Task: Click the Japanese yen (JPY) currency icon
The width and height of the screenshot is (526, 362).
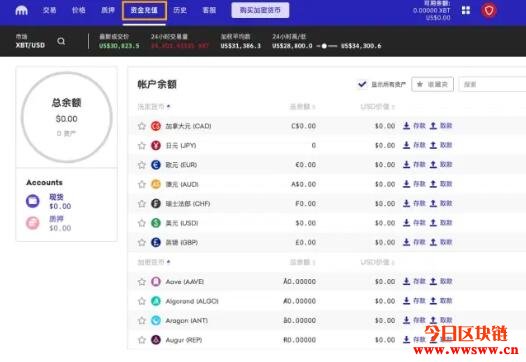Action: 156,146
